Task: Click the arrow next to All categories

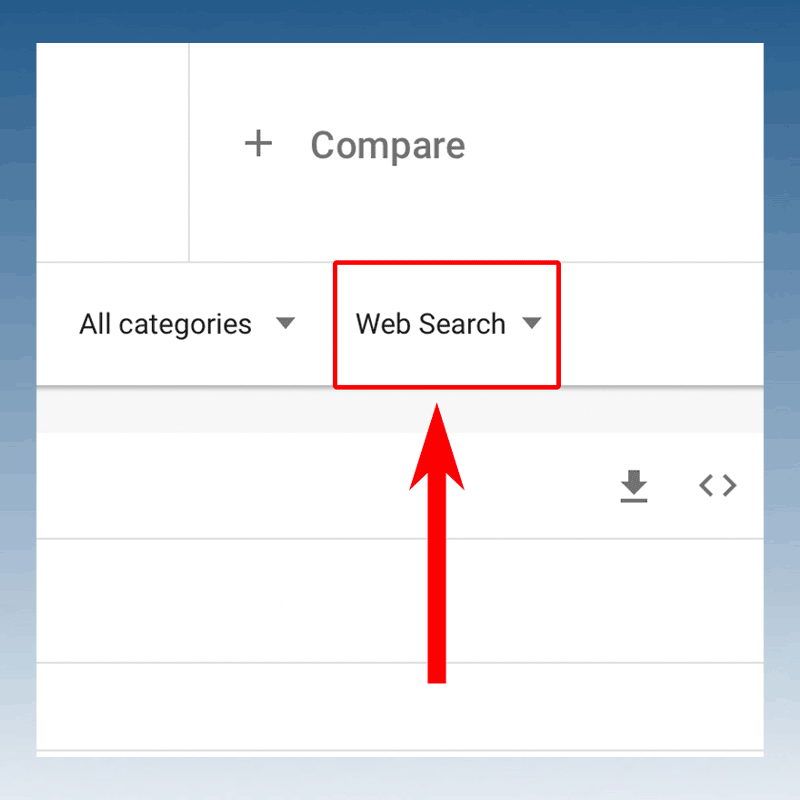Action: pyautogui.click(x=285, y=324)
